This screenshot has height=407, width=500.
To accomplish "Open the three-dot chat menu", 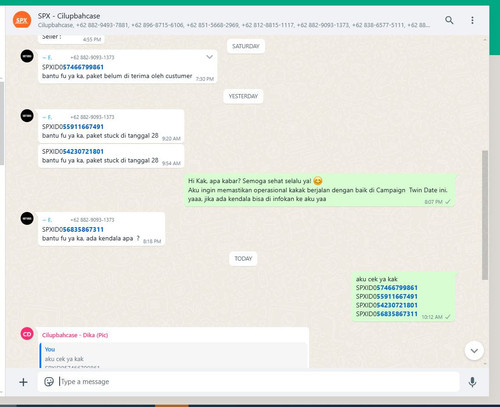I will [472, 20].
